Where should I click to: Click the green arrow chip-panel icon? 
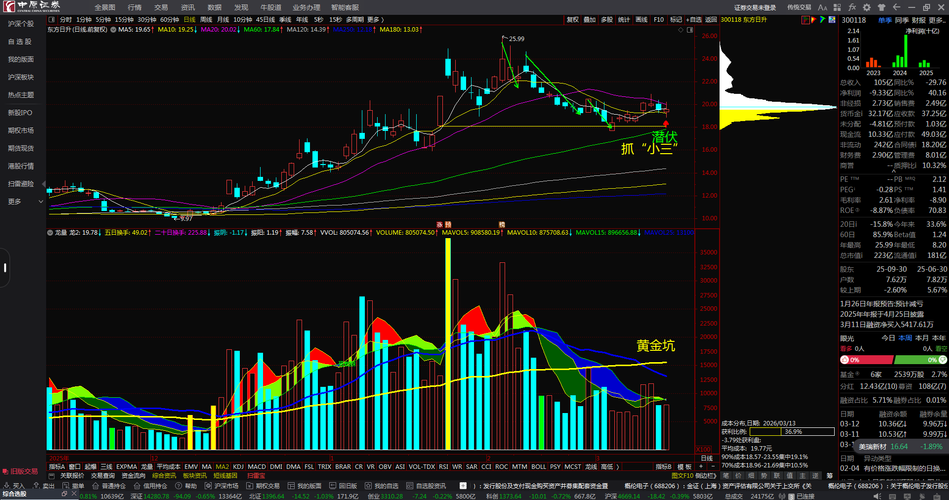[823, 20]
